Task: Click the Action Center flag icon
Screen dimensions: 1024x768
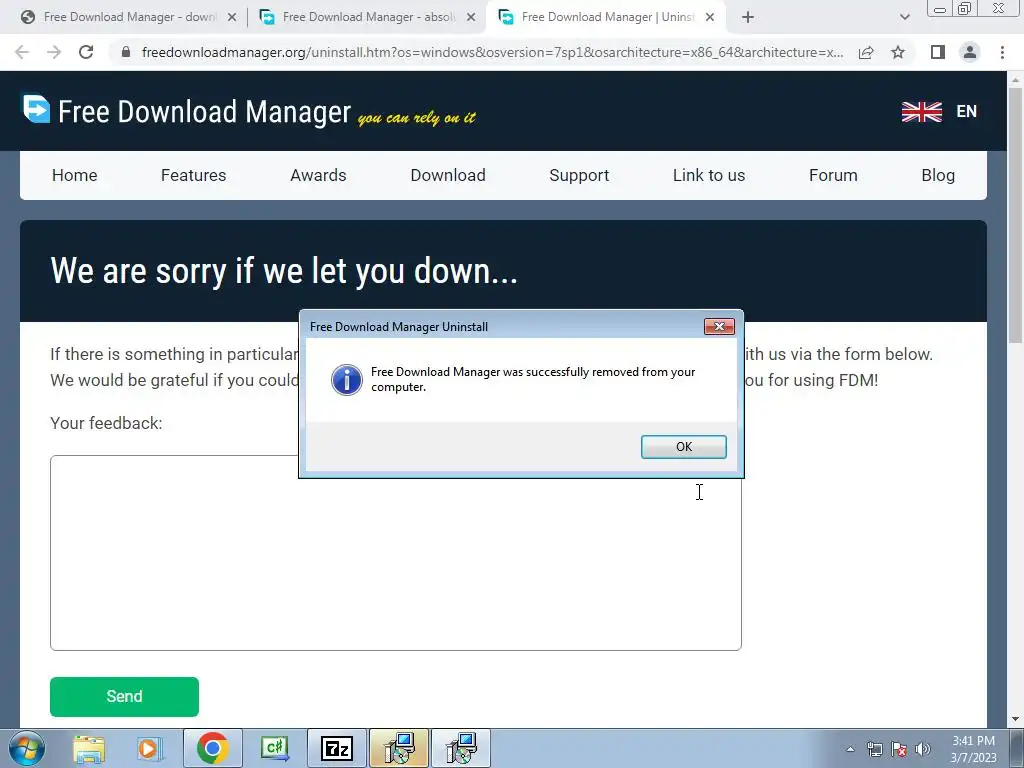Action: click(899, 749)
